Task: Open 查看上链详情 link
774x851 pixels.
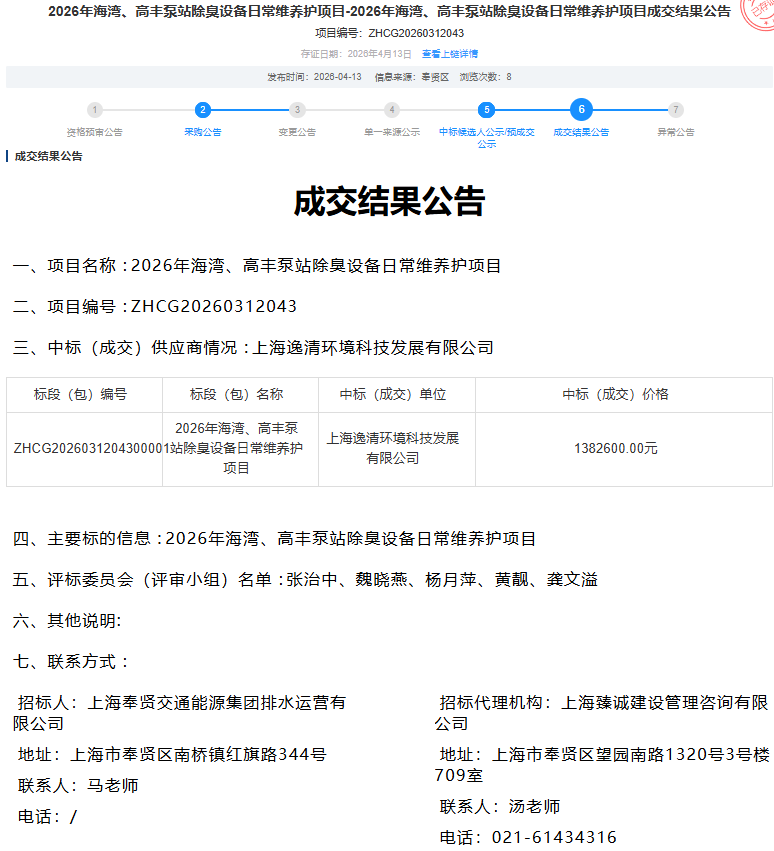Action: pyautogui.click(x=449, y=54)
